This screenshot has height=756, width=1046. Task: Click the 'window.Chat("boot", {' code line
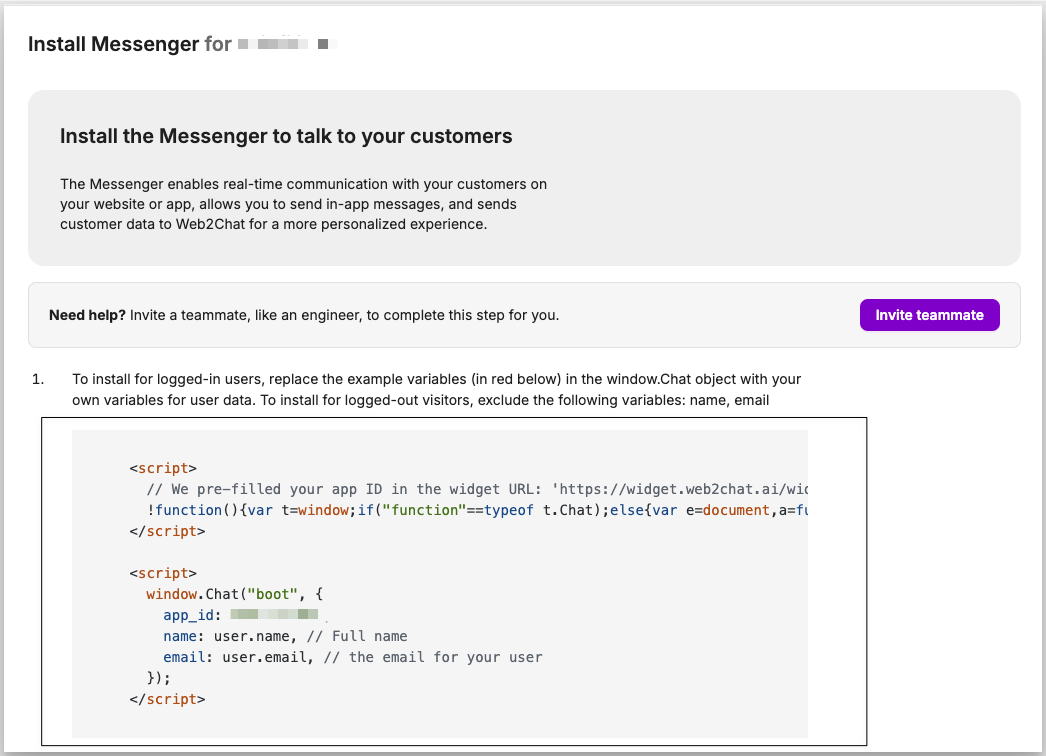tap(235, 594)
